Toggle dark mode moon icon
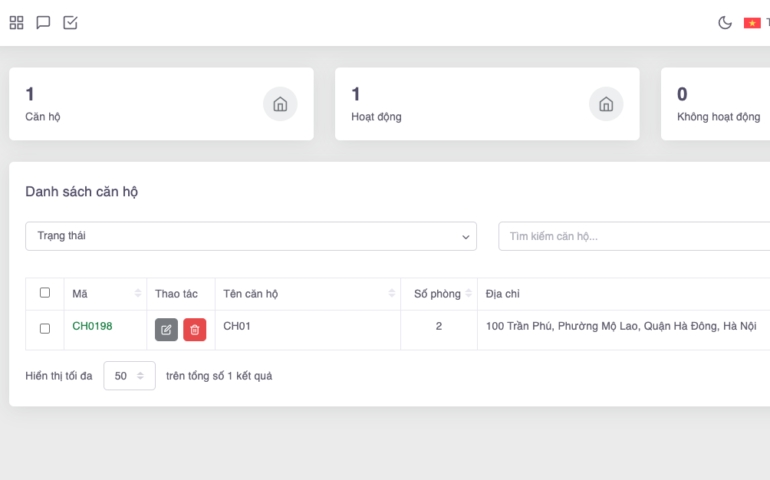 coord(725,23)
